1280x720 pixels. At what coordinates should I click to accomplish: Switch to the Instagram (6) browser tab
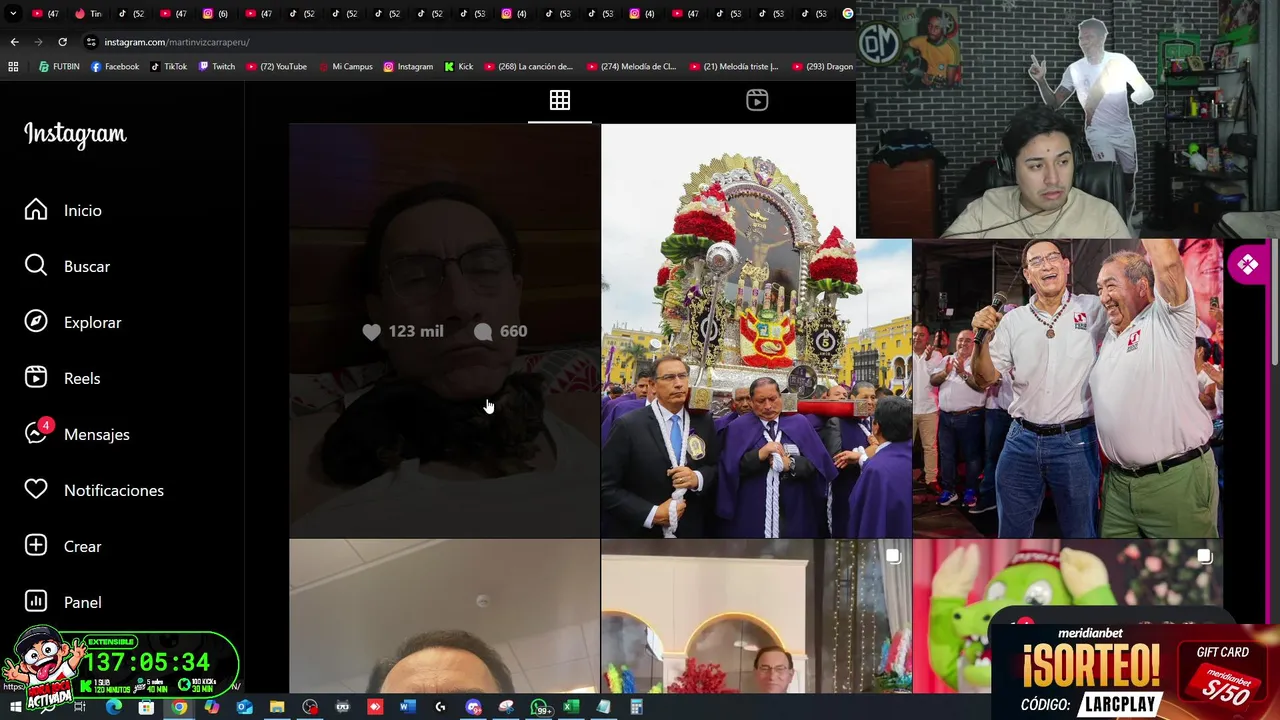[x=216, y=14]
